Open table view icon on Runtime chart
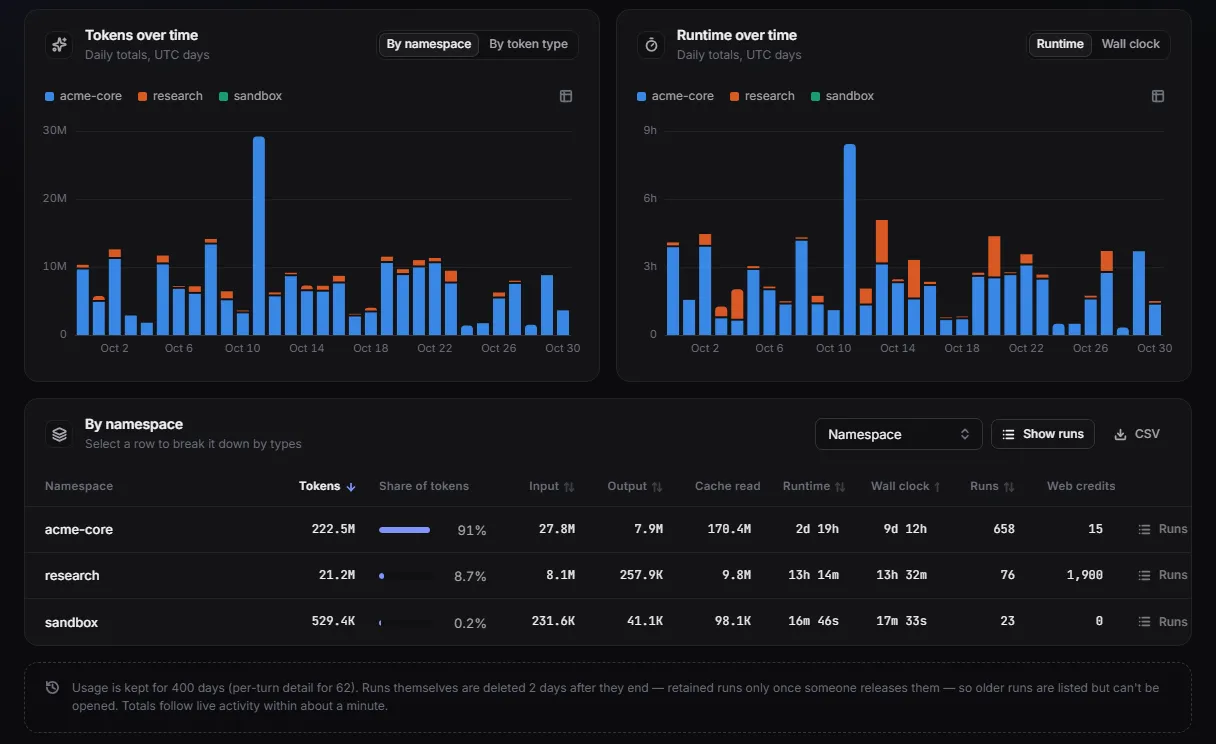Image resolution: width=1216 pixels, height=744 pixels. pyautogui.click(x=1158, y=96)
